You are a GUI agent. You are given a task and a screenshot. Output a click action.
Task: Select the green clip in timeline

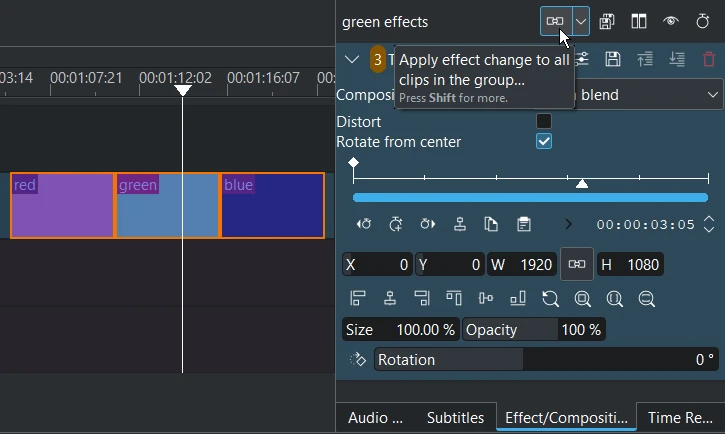pyautogui.click(x=167, y=206)
